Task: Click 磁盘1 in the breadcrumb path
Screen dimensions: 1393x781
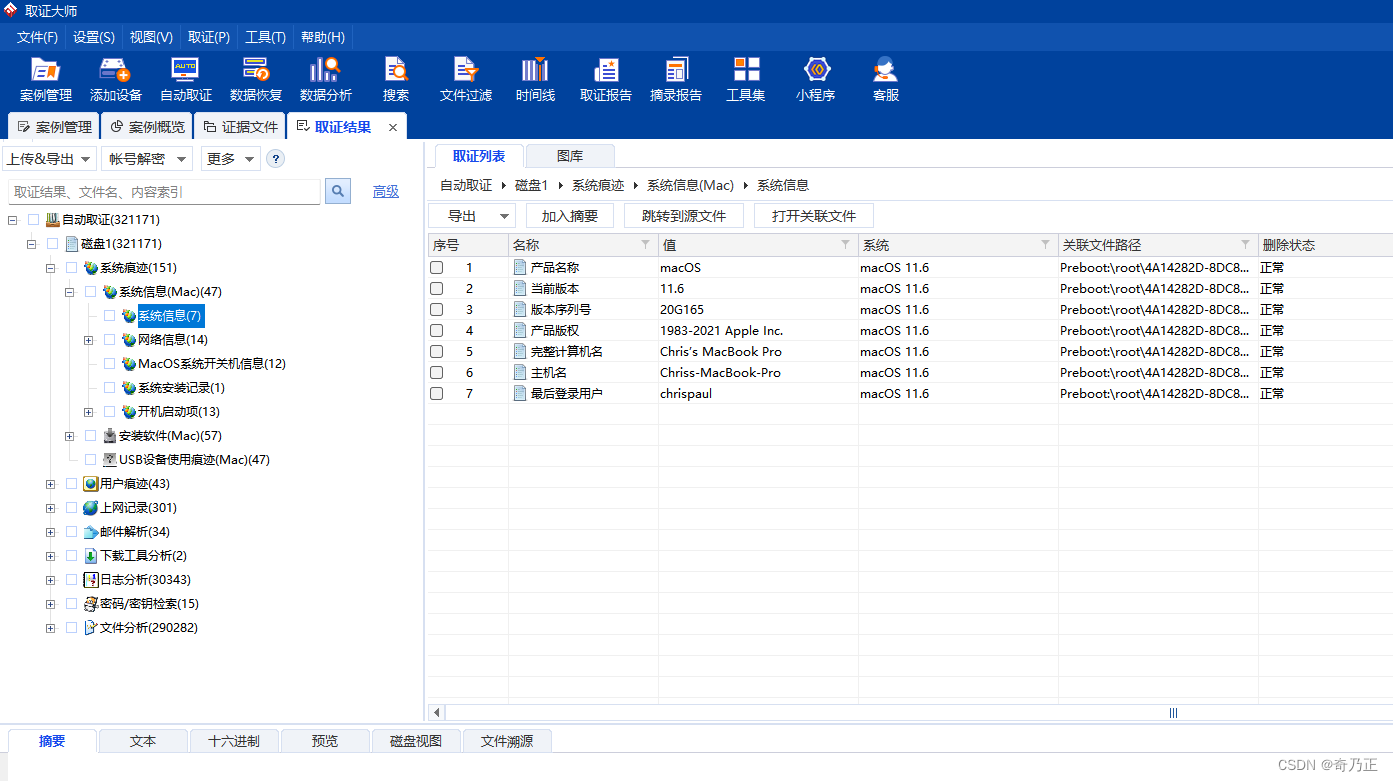Action: (532, 185)
